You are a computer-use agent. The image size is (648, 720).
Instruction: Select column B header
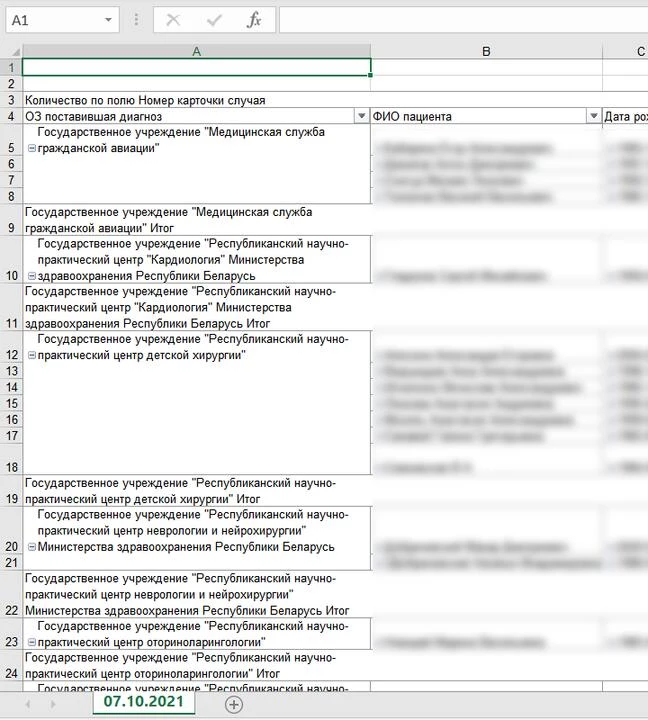[x=485, y=51]
